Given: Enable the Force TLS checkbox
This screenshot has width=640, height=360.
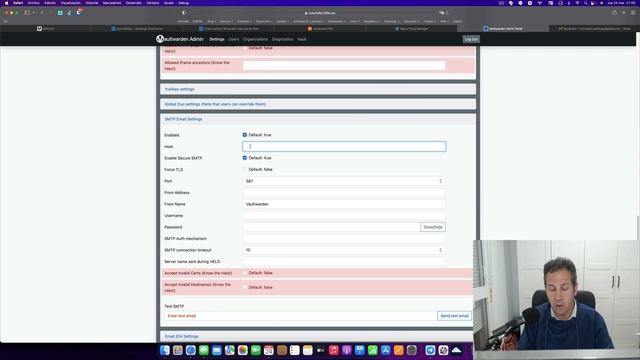Looking at the screenshot, I should pyautogui.click(x=245, y=169).
